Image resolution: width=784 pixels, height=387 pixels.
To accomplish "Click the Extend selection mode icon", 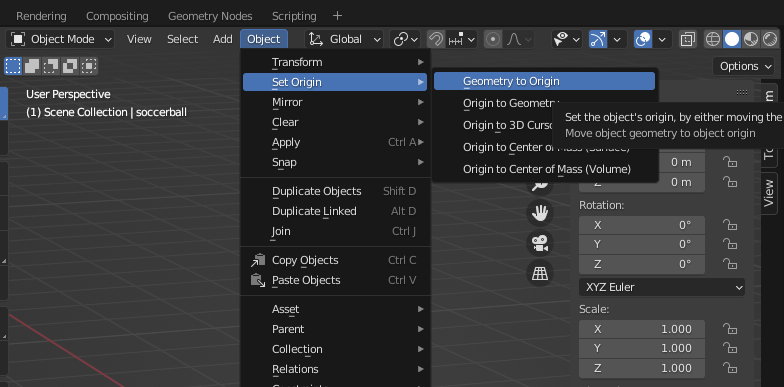I will [32, 66].
